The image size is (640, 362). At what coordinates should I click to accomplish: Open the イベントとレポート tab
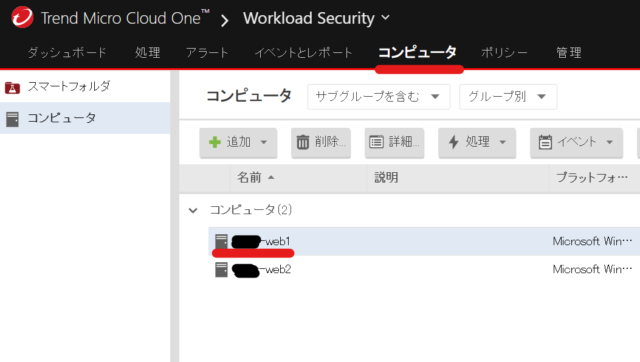(x=303, y=53)
